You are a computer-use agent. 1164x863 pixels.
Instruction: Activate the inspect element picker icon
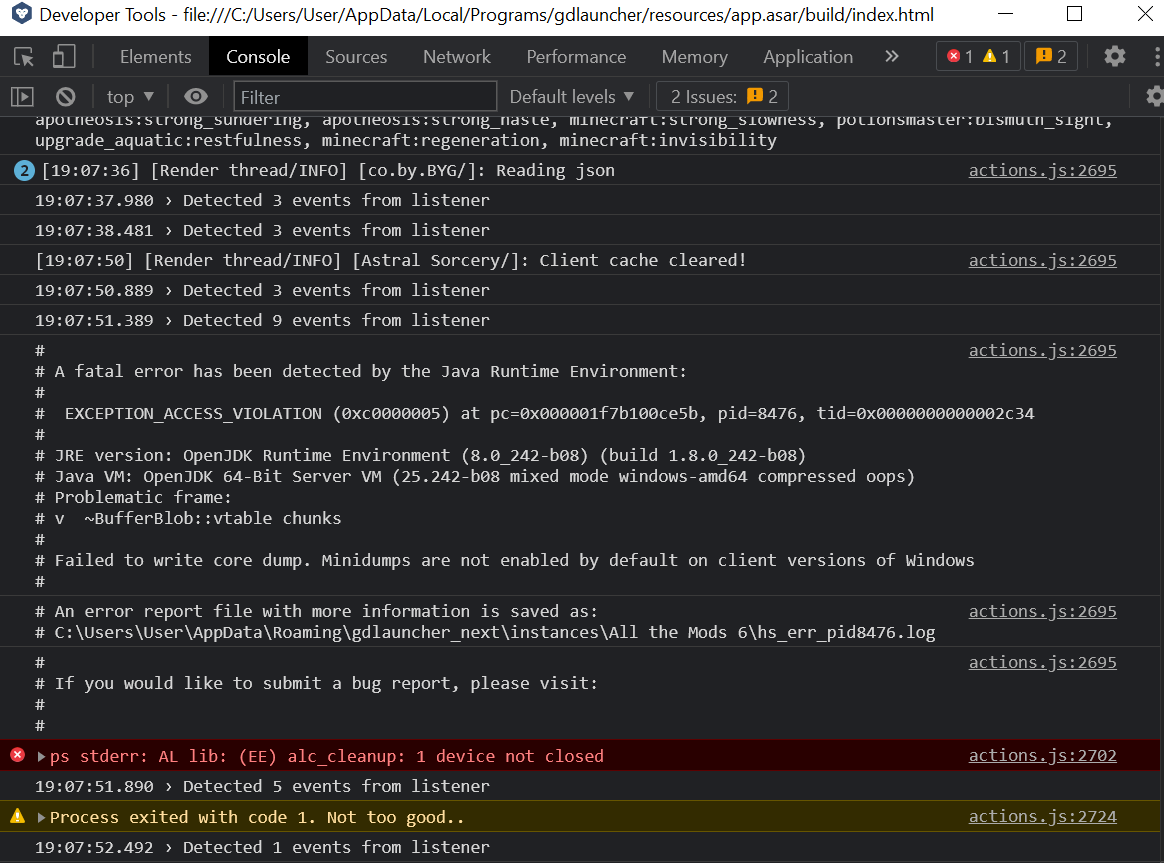tap(24, 56)
